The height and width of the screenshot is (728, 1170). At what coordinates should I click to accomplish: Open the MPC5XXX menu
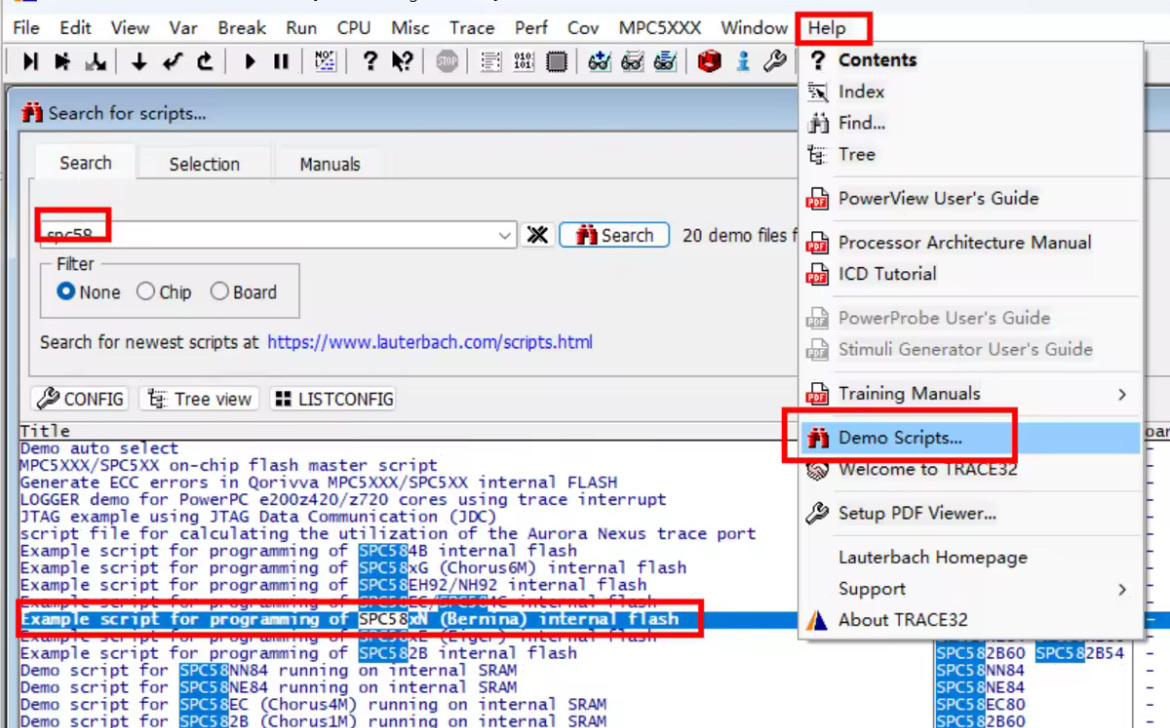click(660, 28)
